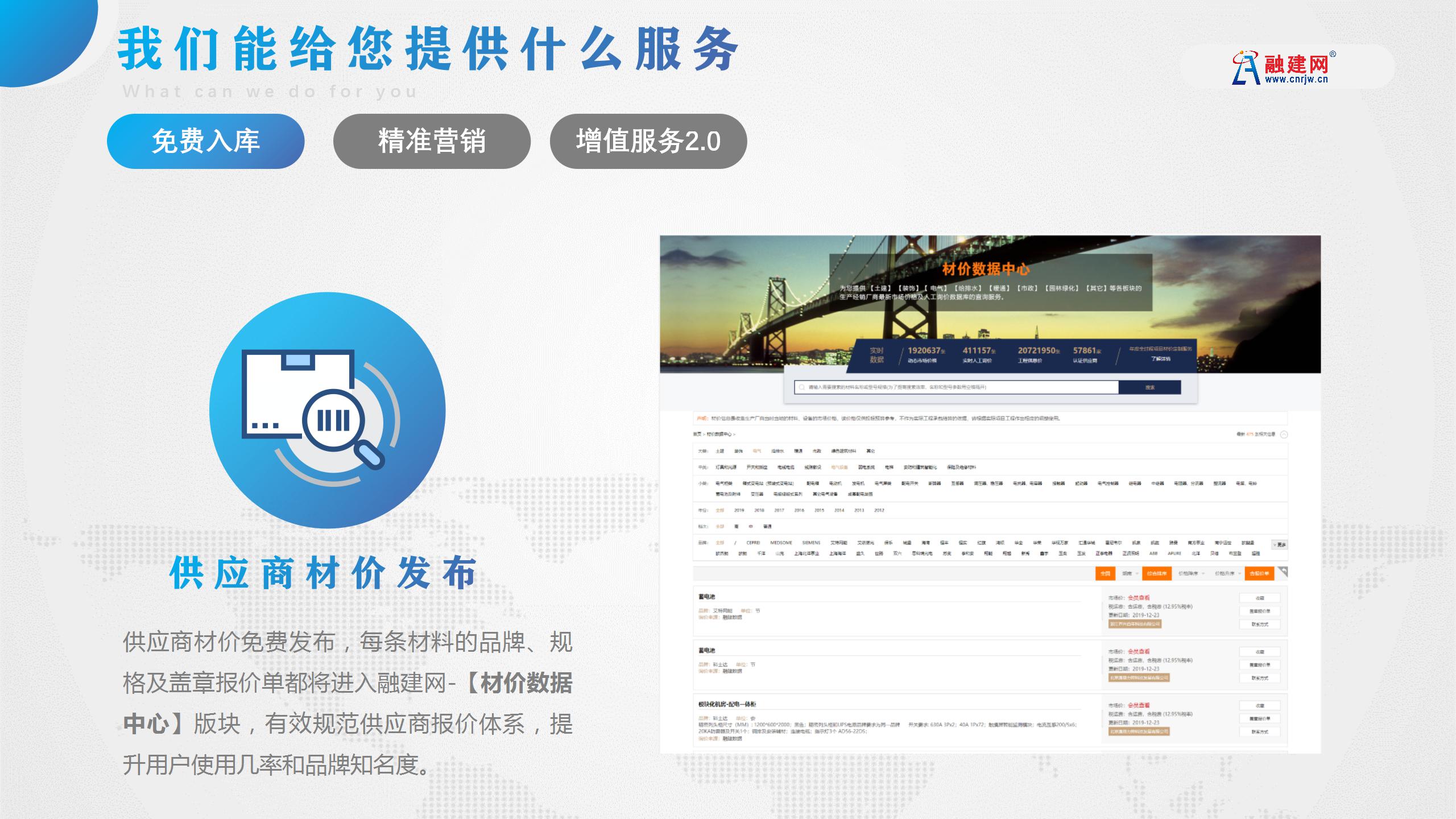The height and width of the screenshot is (819, 1456).
Task: Click 盖章报价单 button in first 蓄电池 row
Action: (1260, 611)
